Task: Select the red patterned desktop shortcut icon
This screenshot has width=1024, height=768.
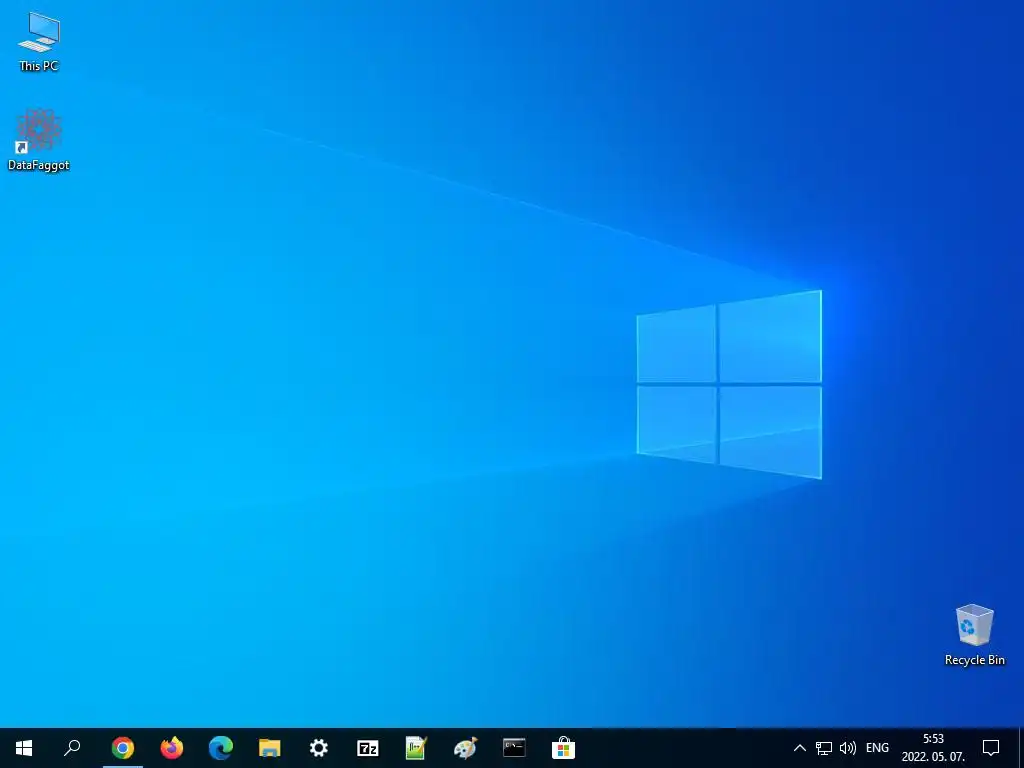Action: pos(39,140)
